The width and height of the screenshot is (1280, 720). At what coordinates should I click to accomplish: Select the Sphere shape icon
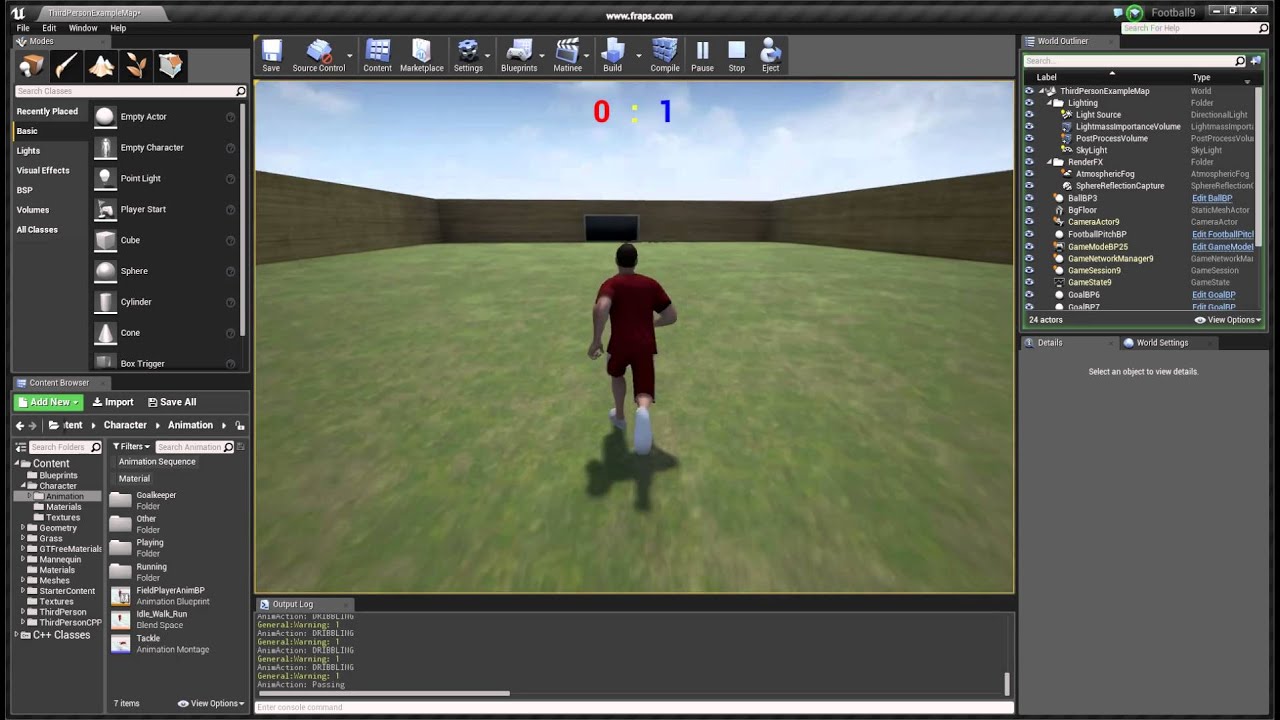pyautogui.click(x=105, y=271)
